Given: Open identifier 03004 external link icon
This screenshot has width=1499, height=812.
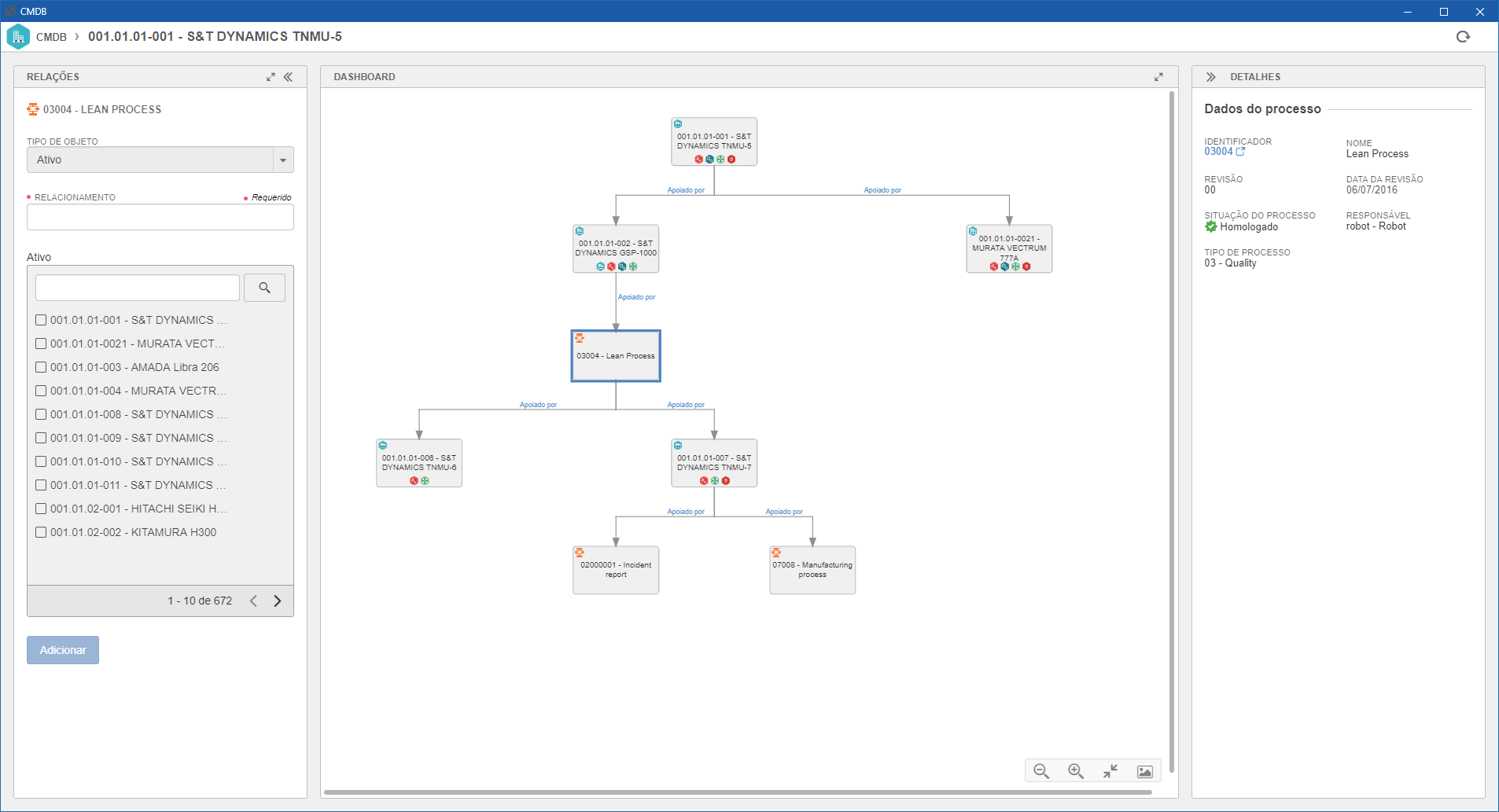Looking at the screenshot, I should pyautogui.click(x=1240, y=152).
